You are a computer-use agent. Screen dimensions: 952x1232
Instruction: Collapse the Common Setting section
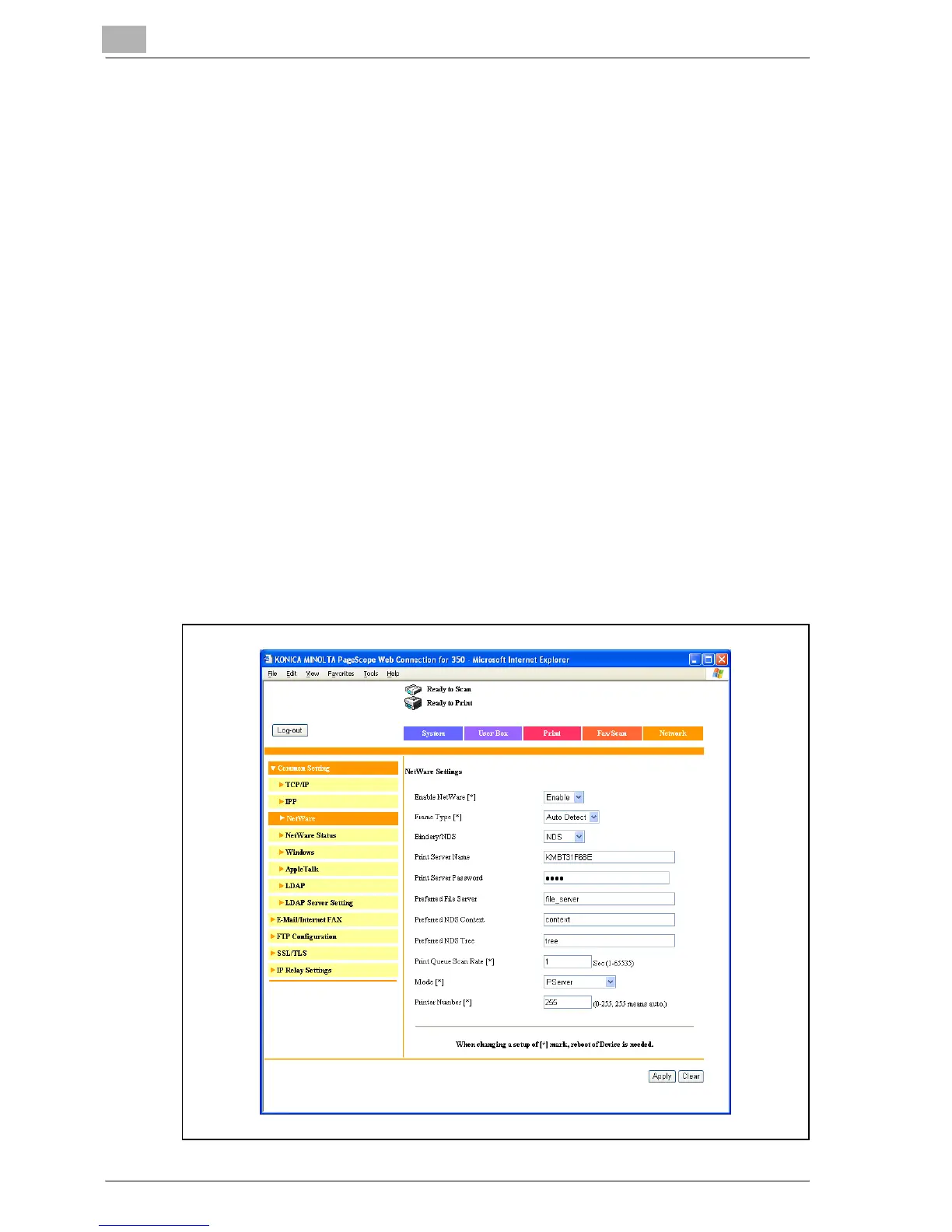tap(333, 768)
